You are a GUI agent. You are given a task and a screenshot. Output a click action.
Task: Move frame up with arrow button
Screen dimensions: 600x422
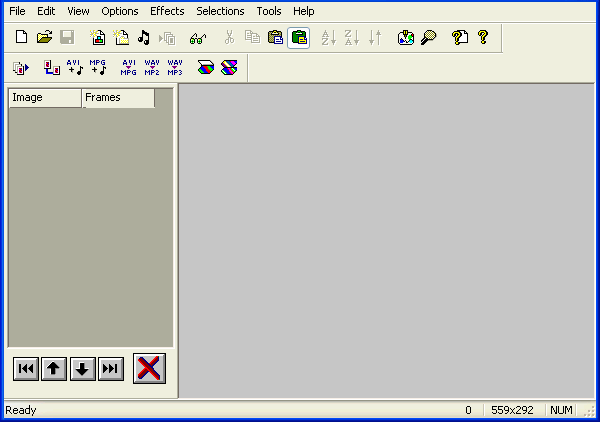click(x=54, y=369)
